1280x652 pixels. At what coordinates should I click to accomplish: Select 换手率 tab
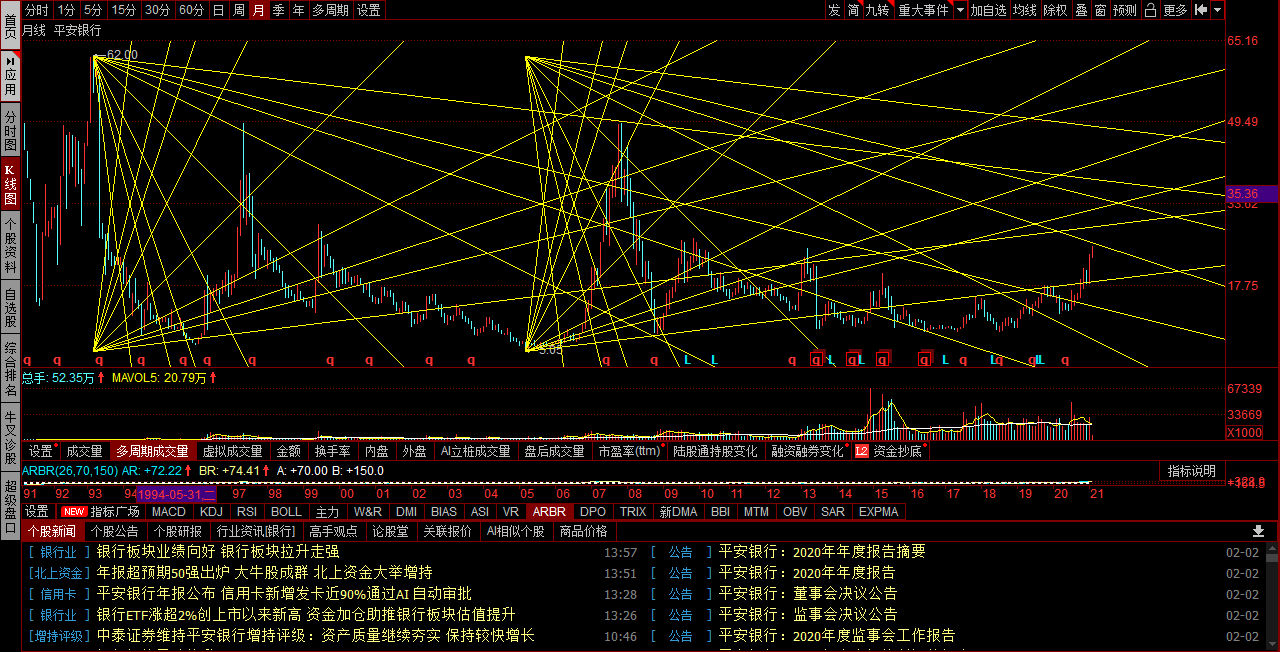click(x=332, y=451)
